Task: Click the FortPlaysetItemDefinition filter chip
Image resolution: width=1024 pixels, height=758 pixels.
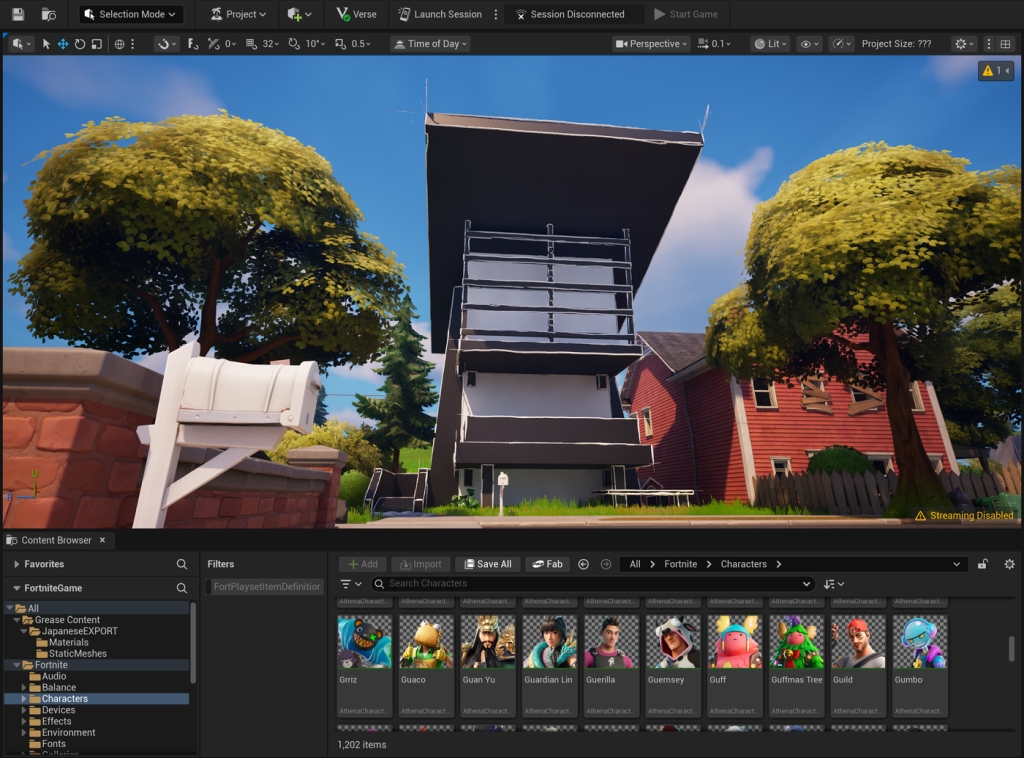Action: coord(266,587)
